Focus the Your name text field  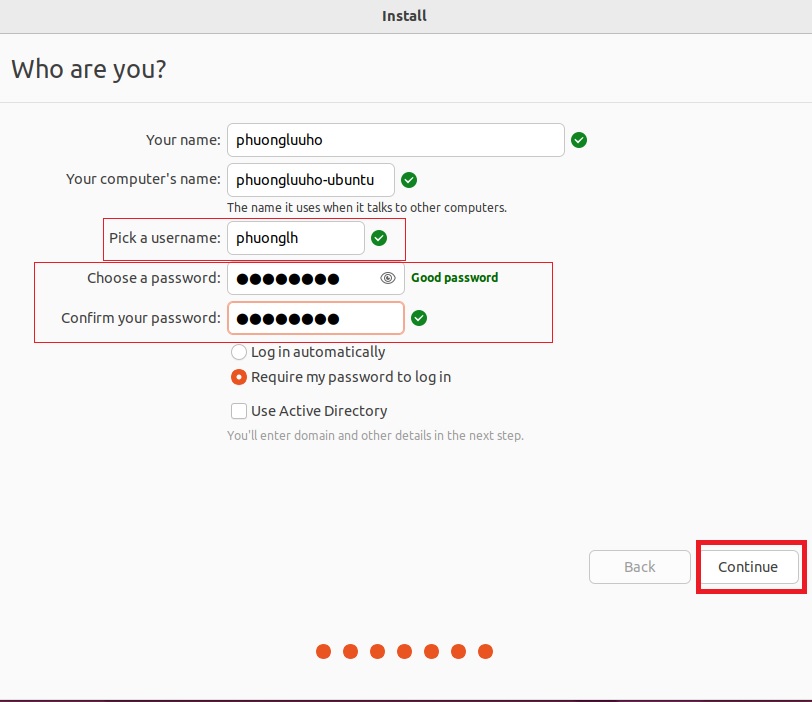[395, 140]
